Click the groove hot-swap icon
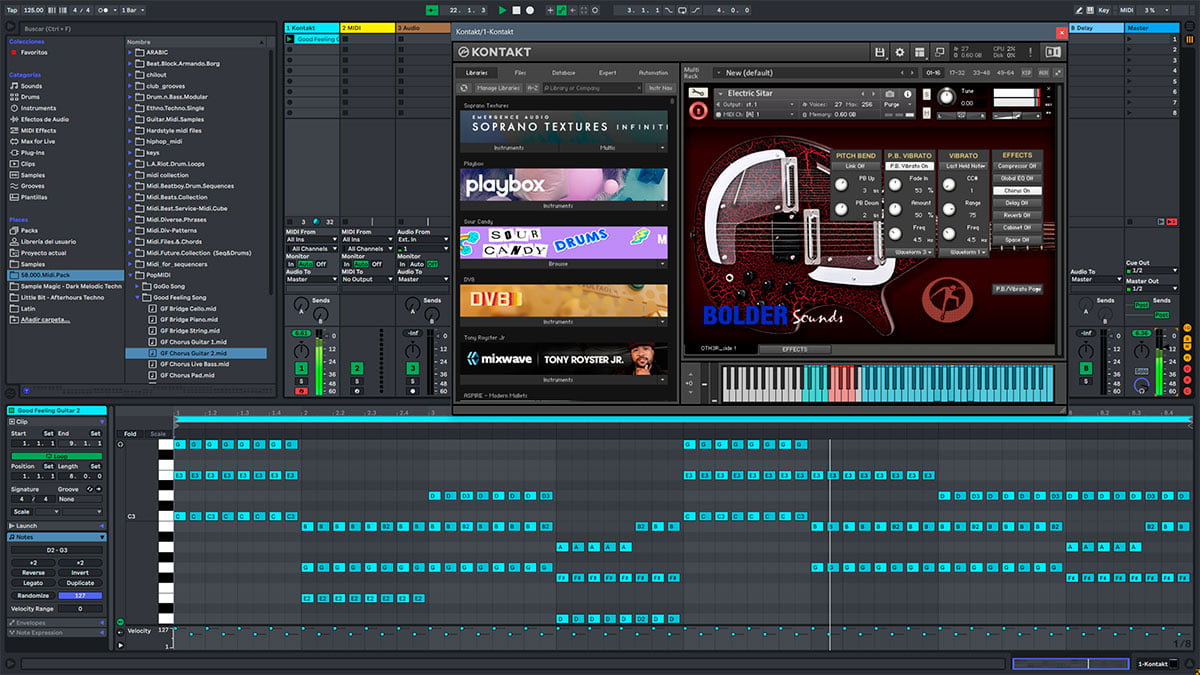1200x675 pixels. click(88, 489)
